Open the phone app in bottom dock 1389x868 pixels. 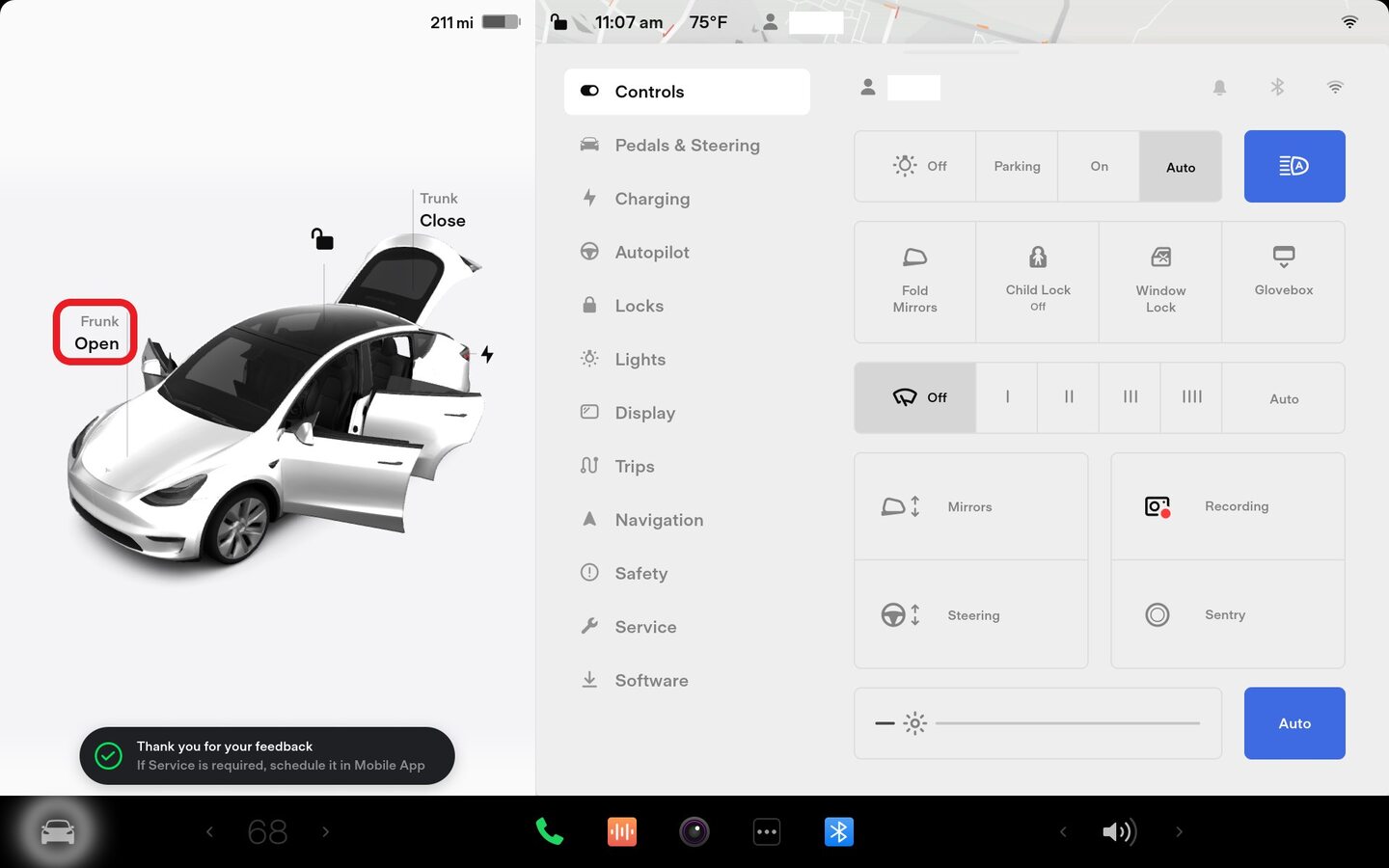point(549,831)
